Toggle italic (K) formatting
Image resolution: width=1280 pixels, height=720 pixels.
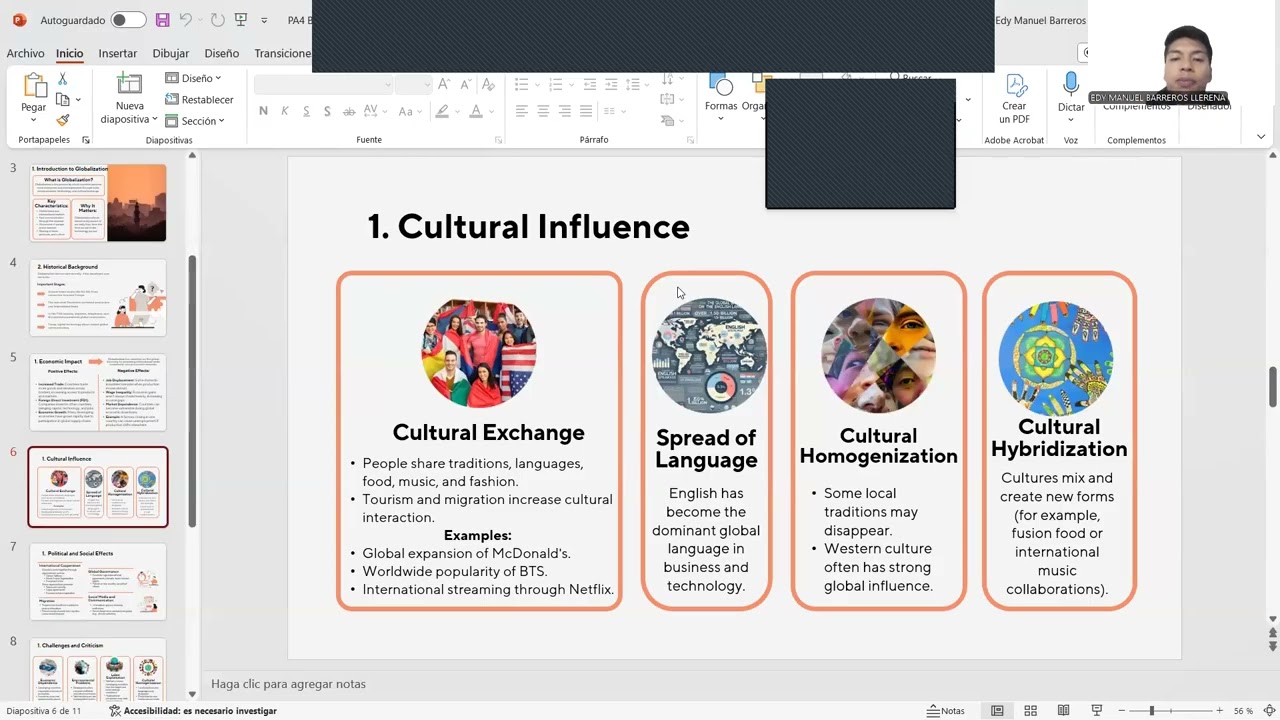285,111
